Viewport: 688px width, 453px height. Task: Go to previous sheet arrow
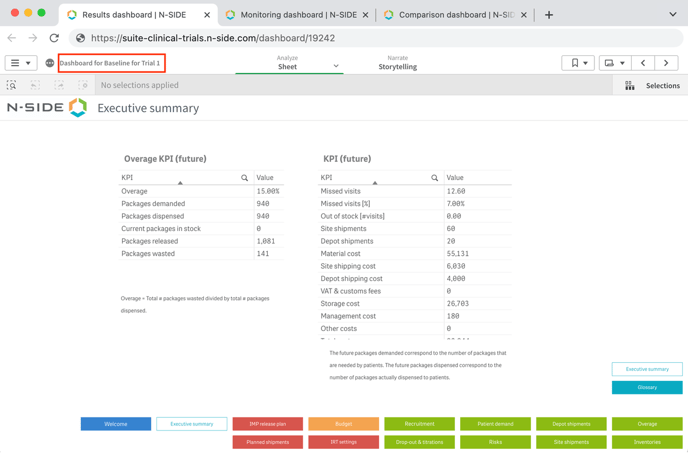tap(643, 63)
